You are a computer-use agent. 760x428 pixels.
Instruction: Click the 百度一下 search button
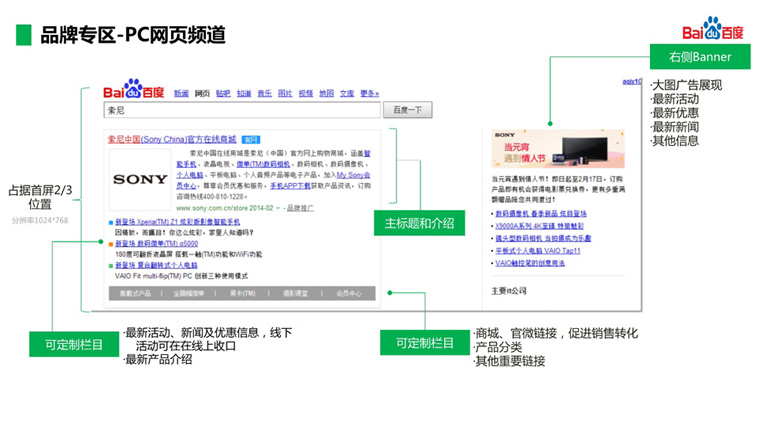[x=408, y=110]
